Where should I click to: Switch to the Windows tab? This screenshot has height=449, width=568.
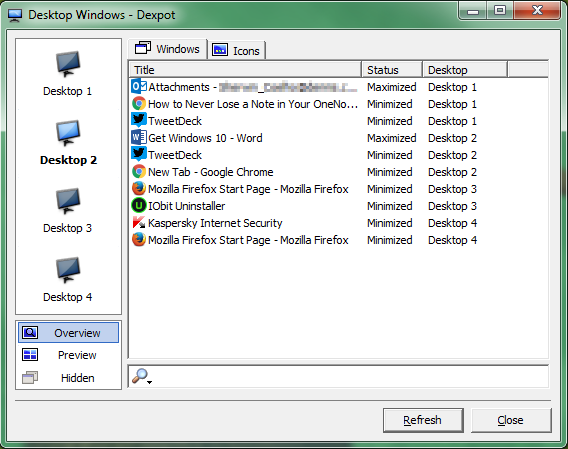167,49
